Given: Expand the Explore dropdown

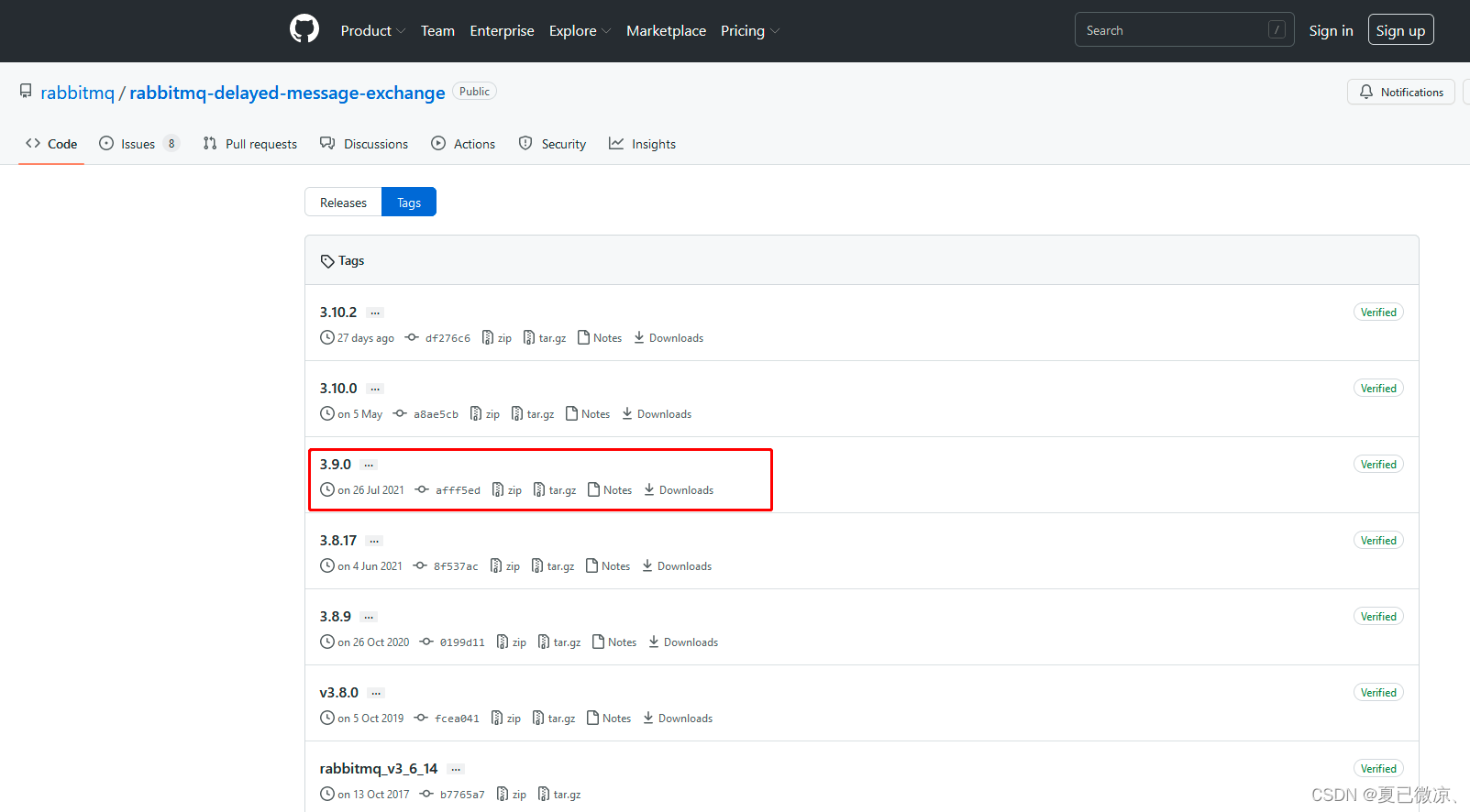Looking at the screenshot, I should (x=580, y=30).
